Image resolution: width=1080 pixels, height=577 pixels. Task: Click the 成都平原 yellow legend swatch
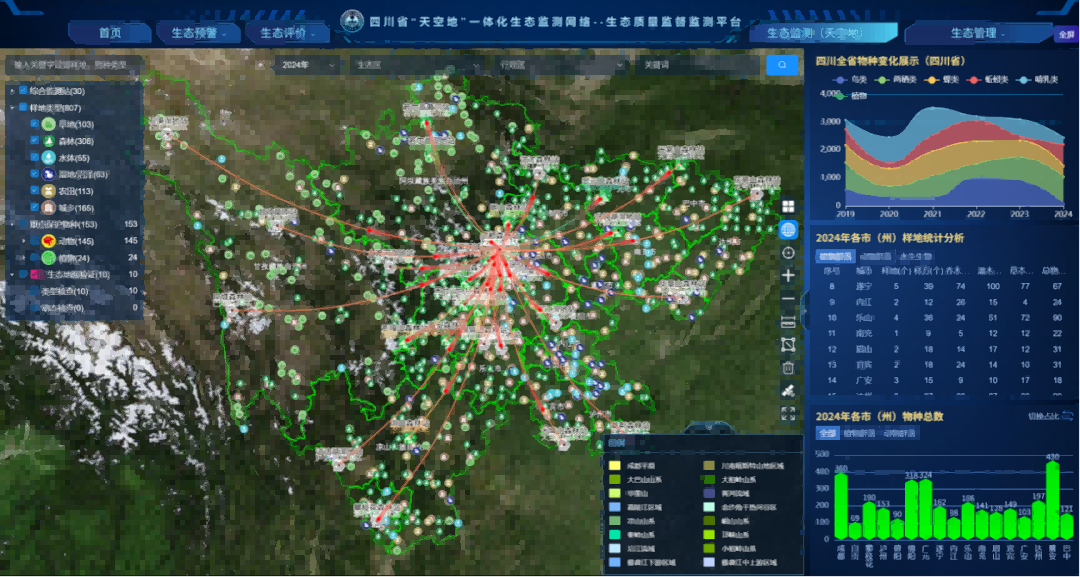pos(614,465)
